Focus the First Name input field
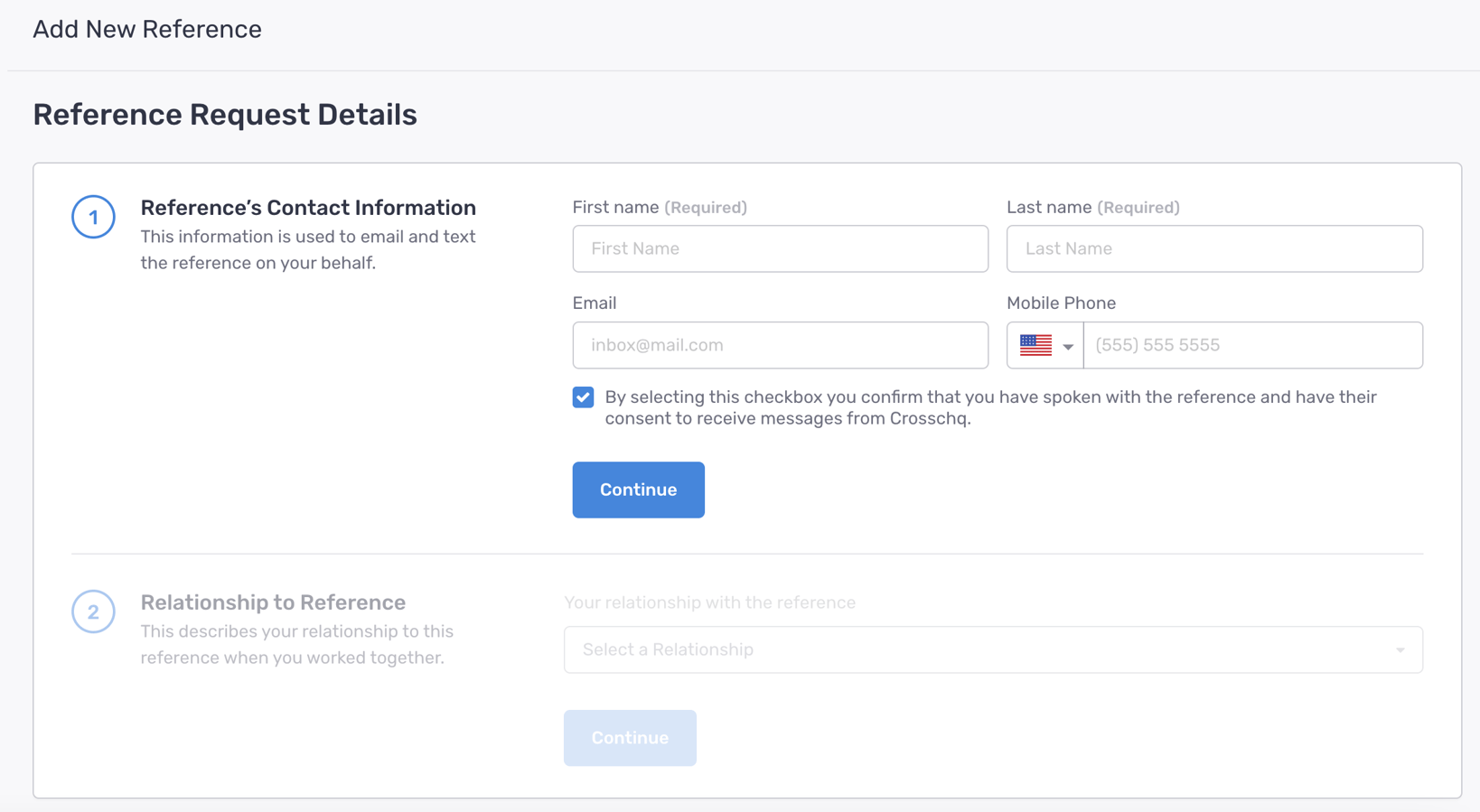Screen dimensions: 1480x812 [x=780, y=249]
